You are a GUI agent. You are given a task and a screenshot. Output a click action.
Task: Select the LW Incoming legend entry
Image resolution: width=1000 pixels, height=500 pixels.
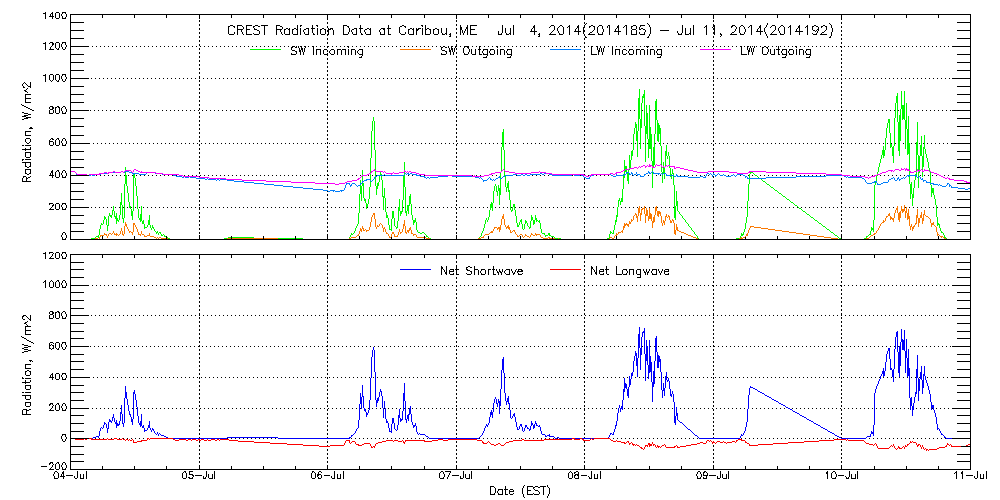(625, 52)
